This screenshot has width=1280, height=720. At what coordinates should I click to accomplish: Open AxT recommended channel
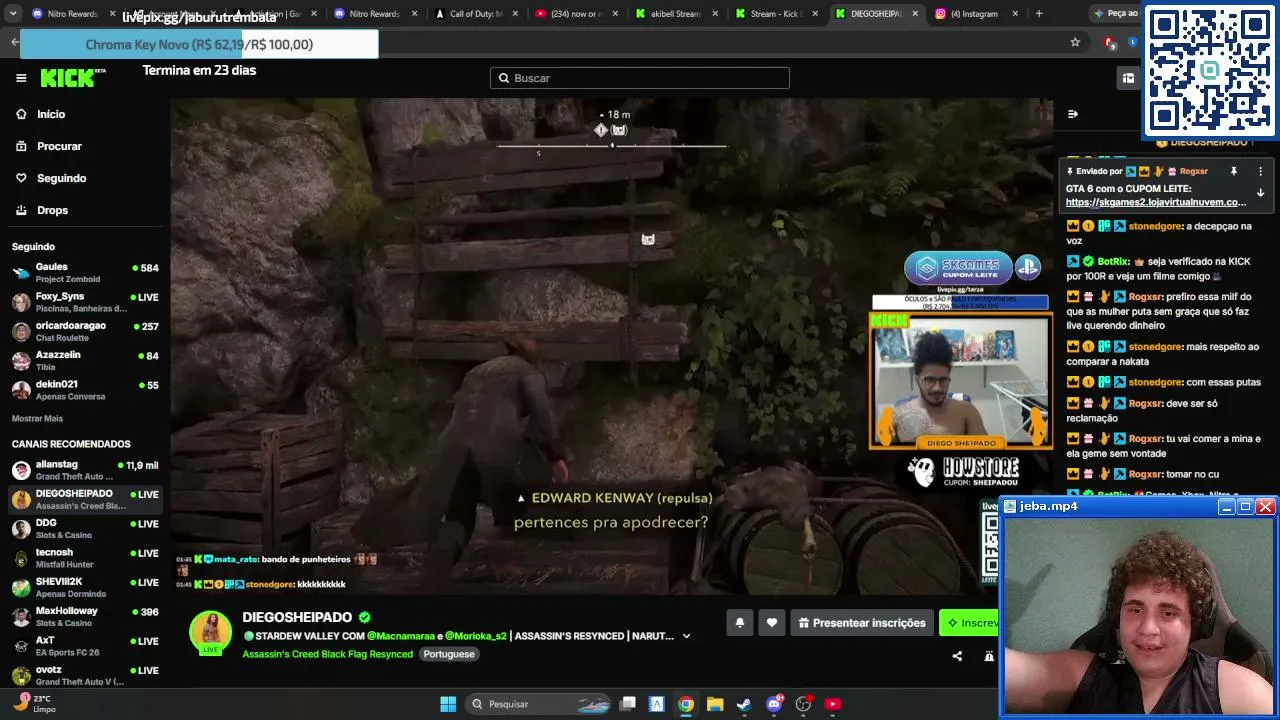pos(85,645)
